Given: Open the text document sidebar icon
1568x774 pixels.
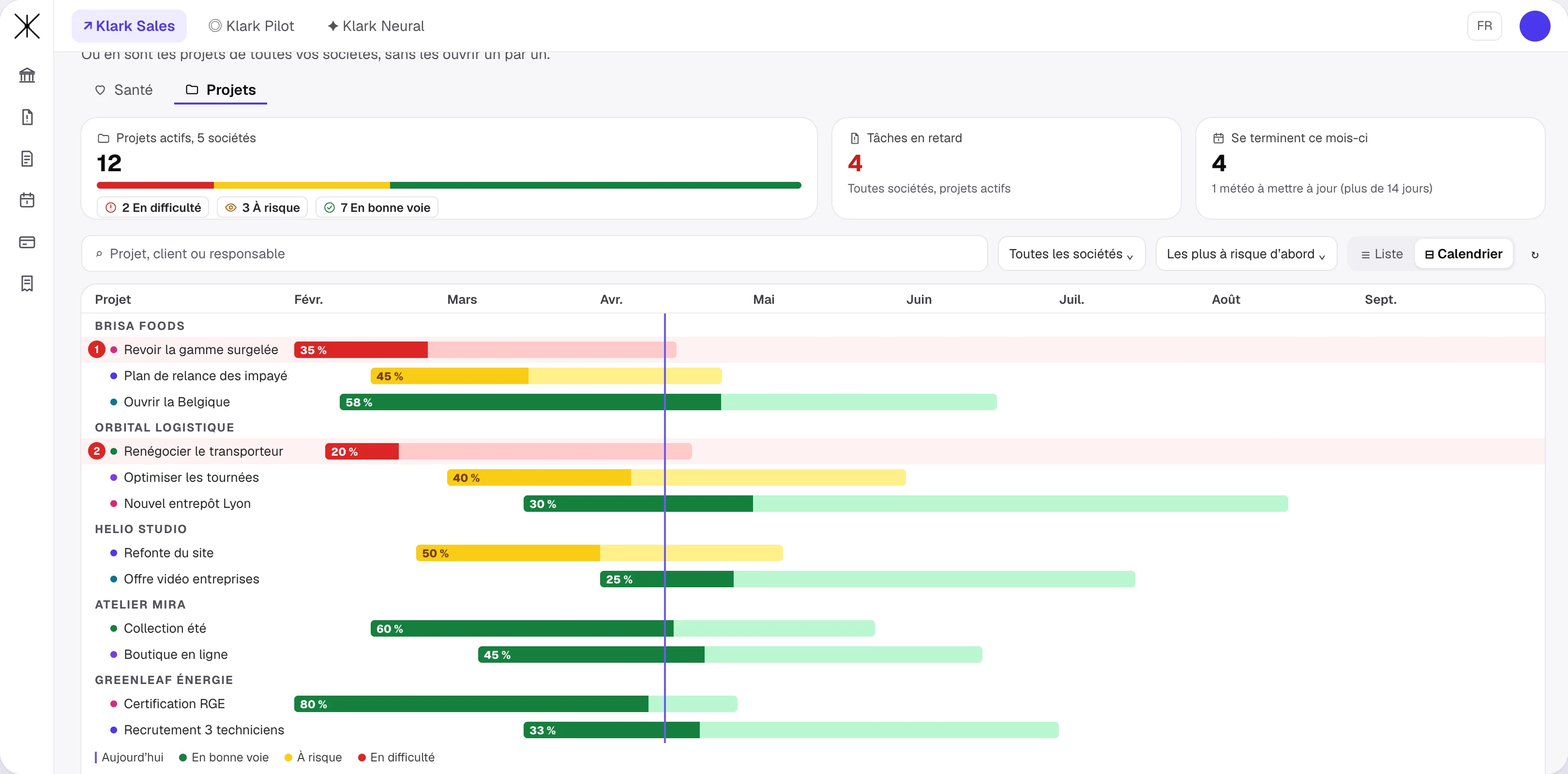Looking at the screenshot, I should tap(27, 159).
